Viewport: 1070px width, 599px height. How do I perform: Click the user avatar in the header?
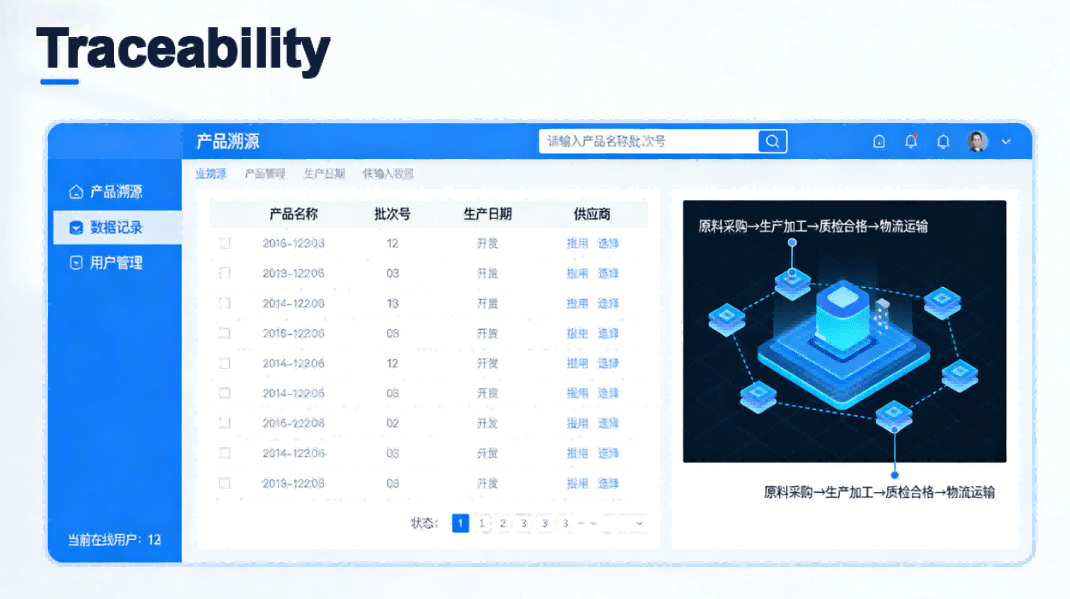point(978,141)
